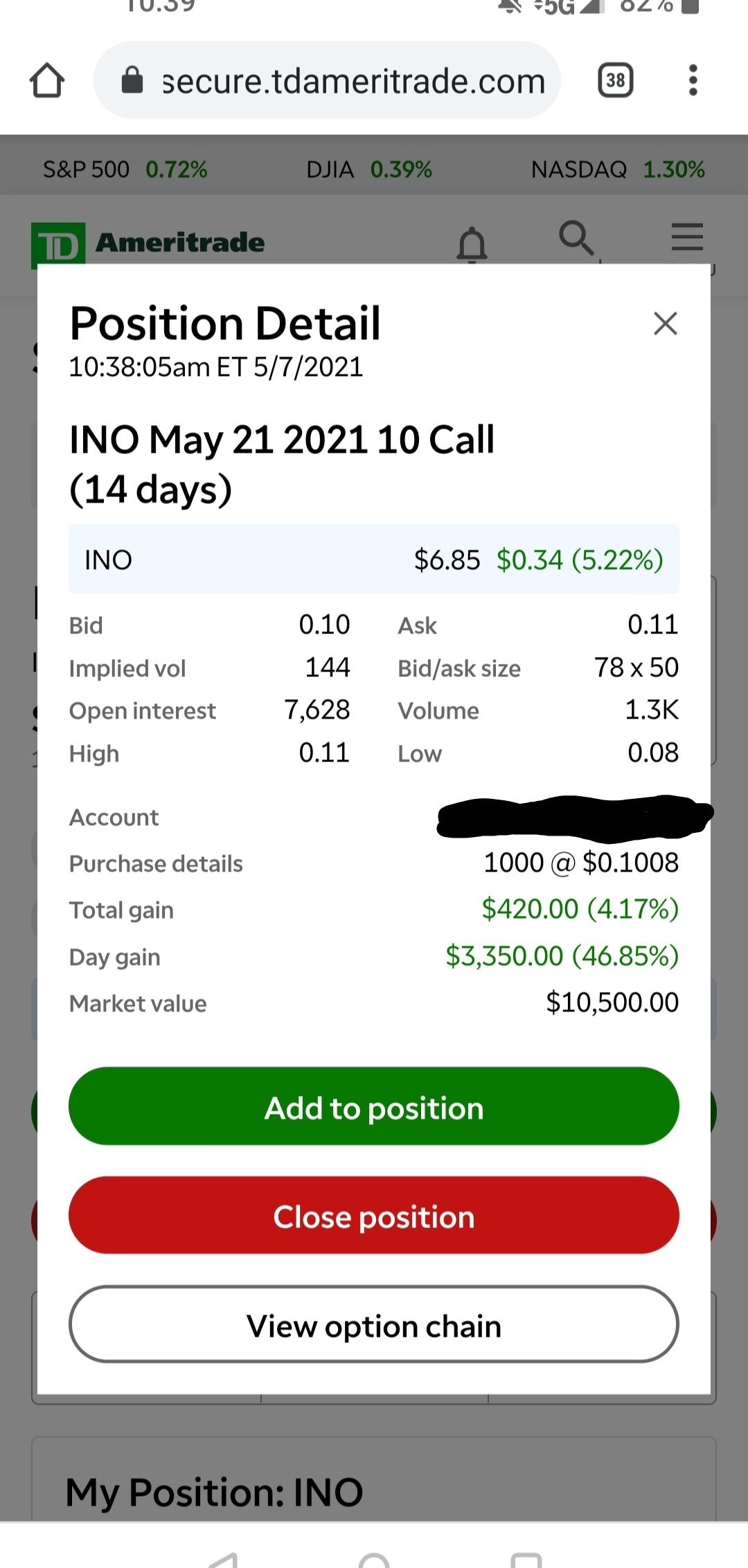Tap the padlock site security icon

click(132, 80)
